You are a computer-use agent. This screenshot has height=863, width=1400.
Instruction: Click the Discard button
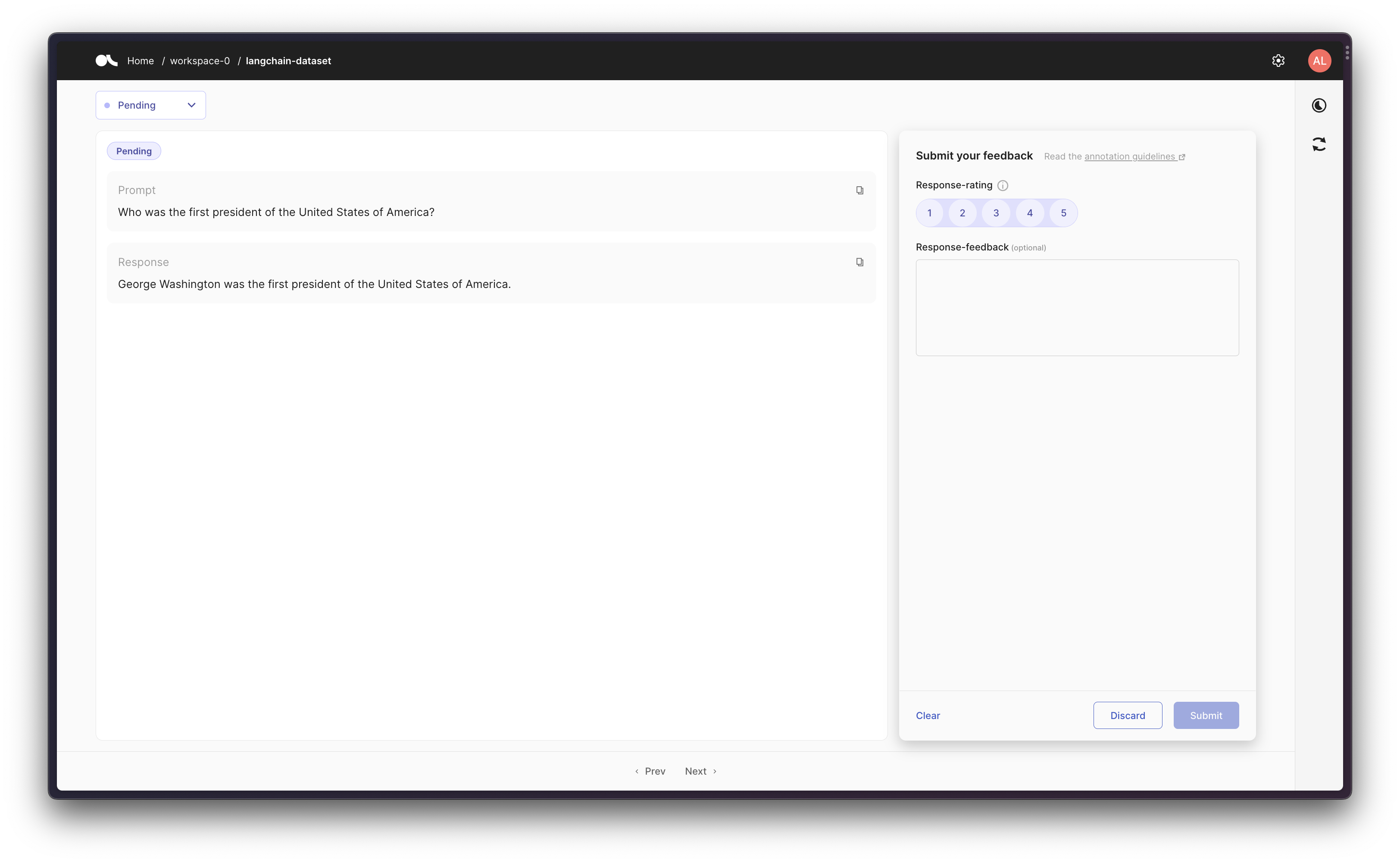coord(1127,715)
